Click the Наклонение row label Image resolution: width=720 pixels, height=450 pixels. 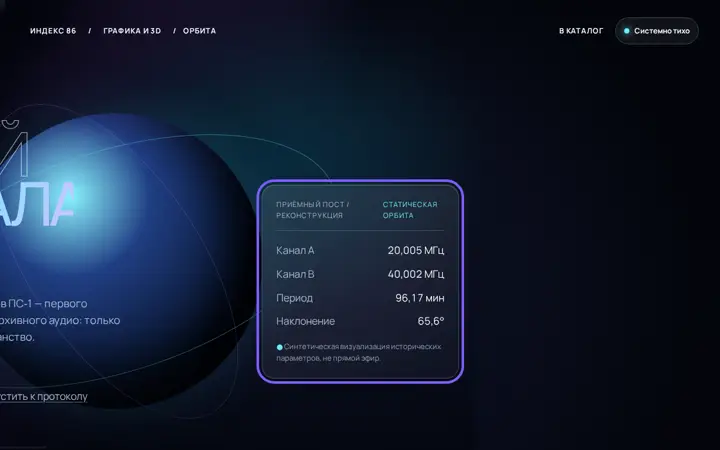pyautogui.click(x=305, y=321)
